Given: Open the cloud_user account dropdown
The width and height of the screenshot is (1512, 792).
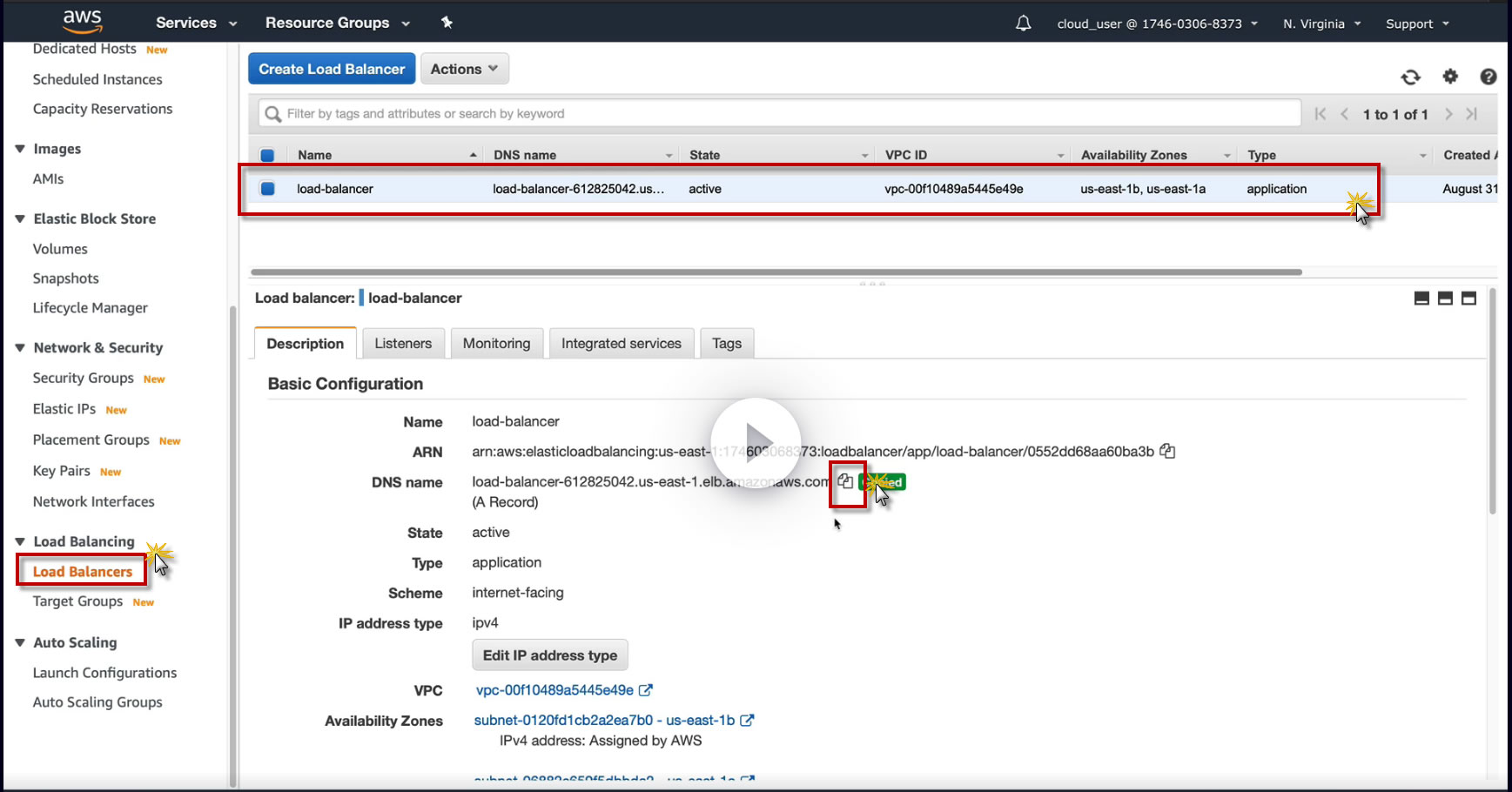Looking at the screenshot, I should [1158, 23].
